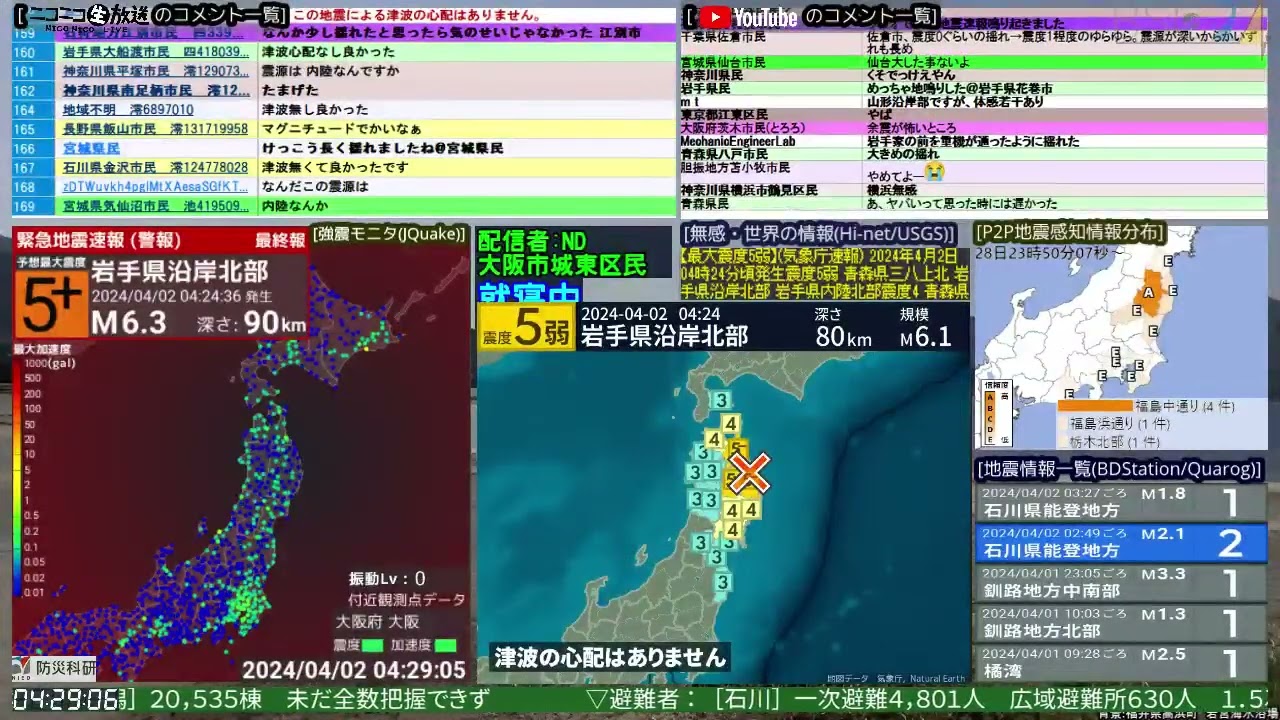Open user link 宮城県民 in comment 166
Image resolution: width=1280 pixels, height=720 pixels.
tap(91, 148)
